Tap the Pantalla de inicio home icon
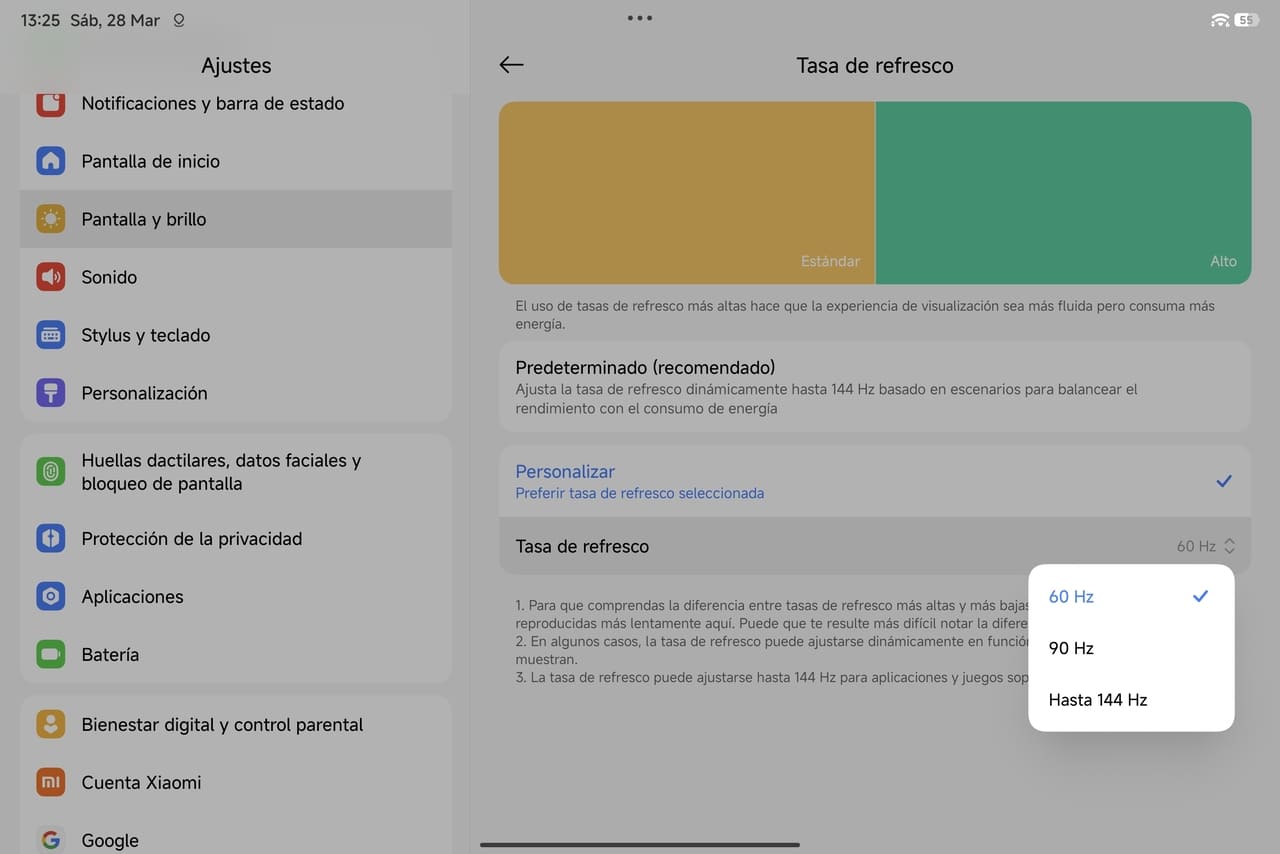The height and width of the screenshot is (854, 1280). pos(50,161)
